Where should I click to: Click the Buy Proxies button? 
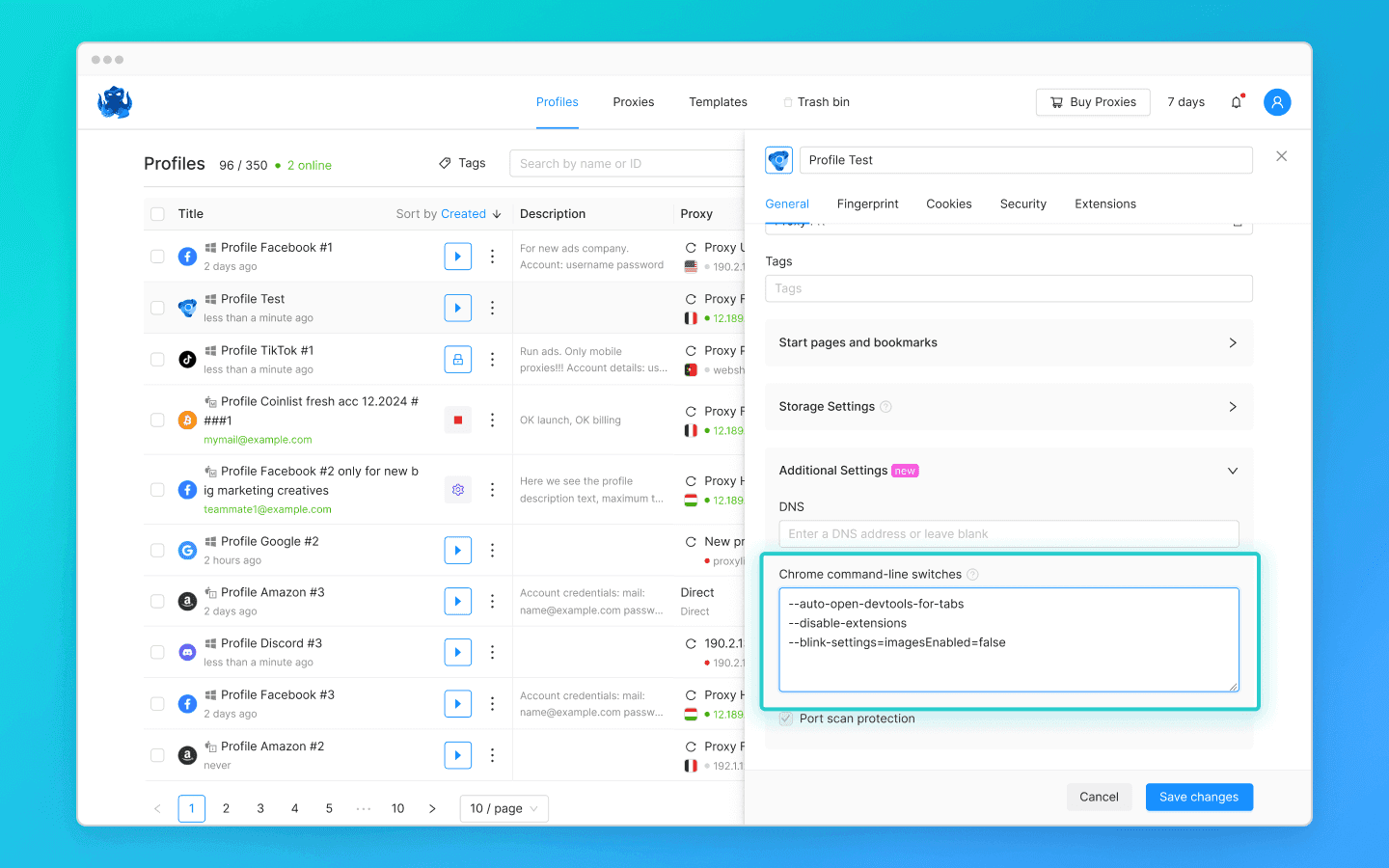[x=1093, y=102]
